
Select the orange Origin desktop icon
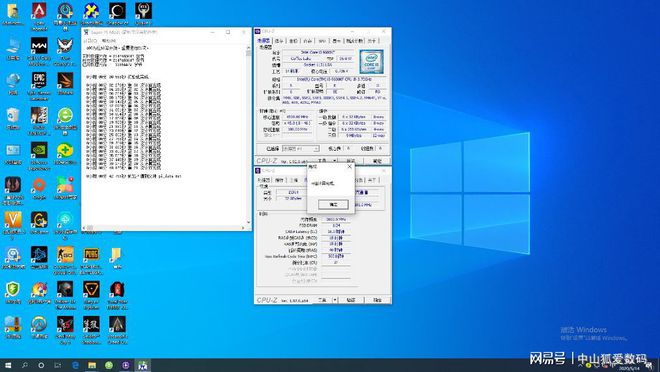point(39,185)
